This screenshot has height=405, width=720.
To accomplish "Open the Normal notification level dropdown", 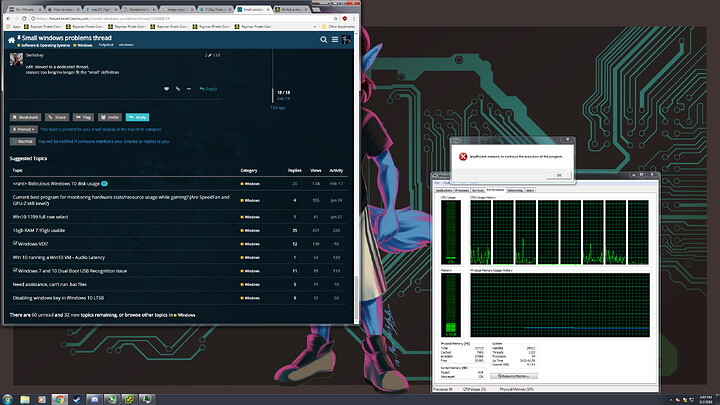I will 22,141.
